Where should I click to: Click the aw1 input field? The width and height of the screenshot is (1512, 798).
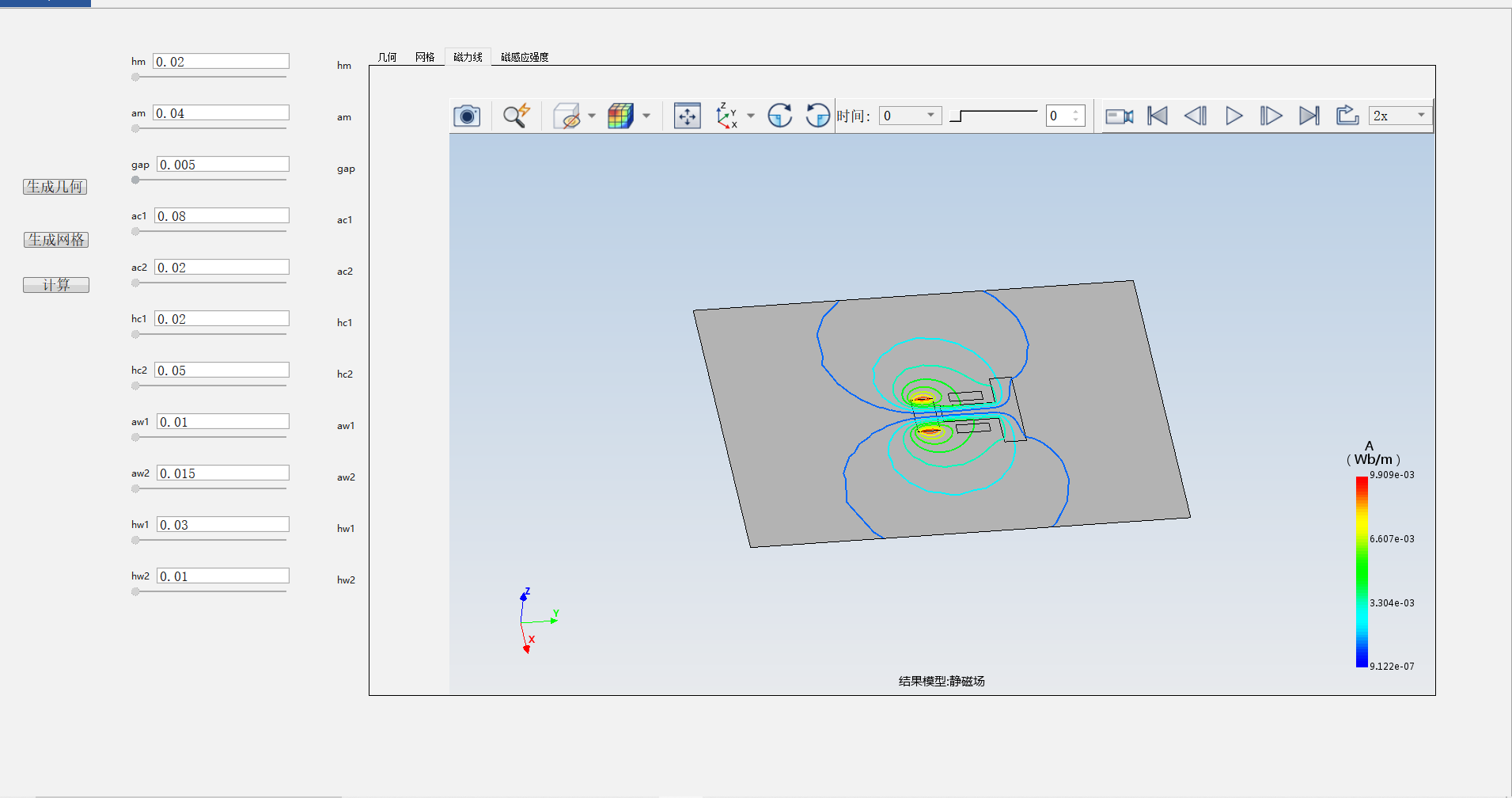coord(223,421)
